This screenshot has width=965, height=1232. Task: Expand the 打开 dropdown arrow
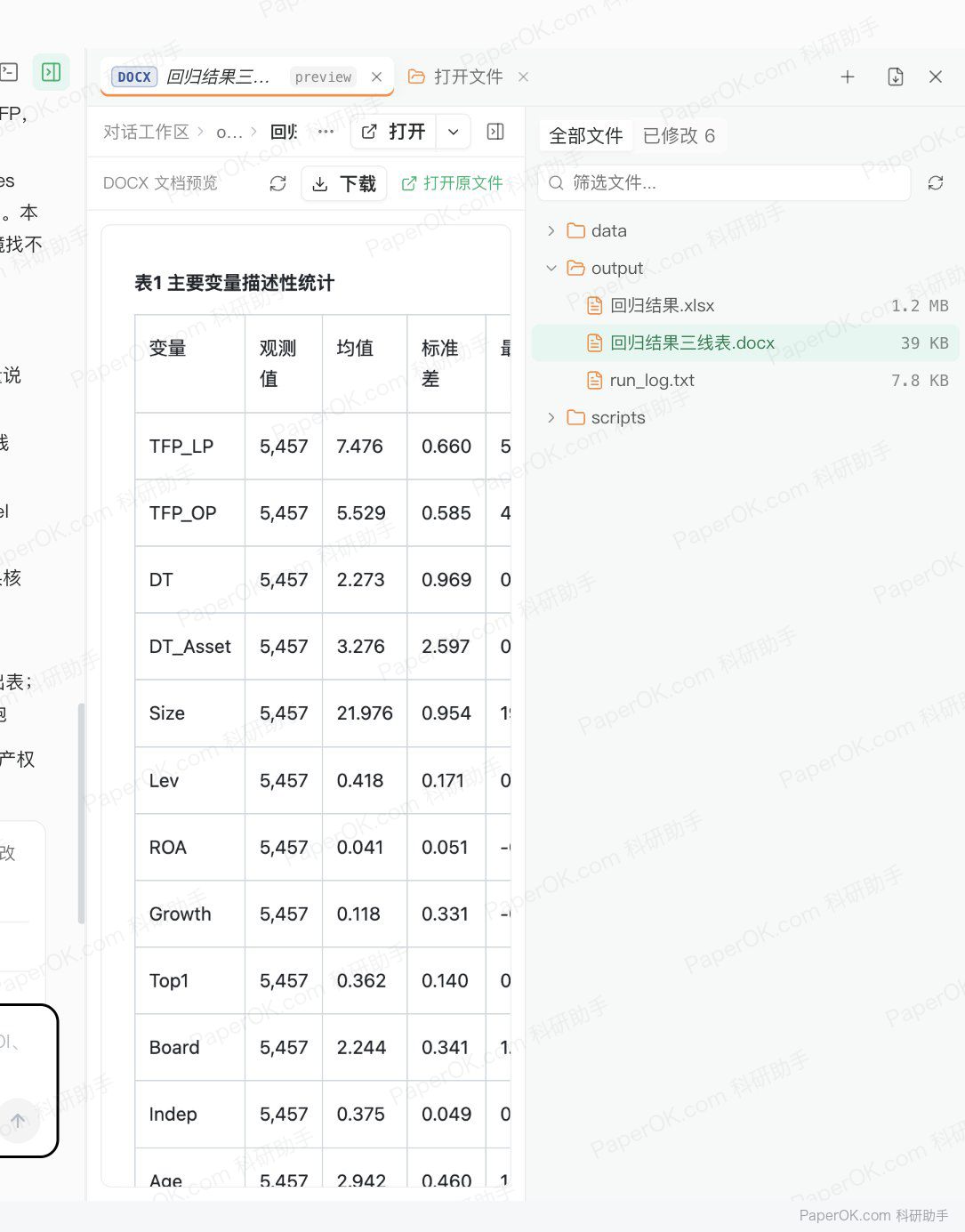tap(454, 132)
